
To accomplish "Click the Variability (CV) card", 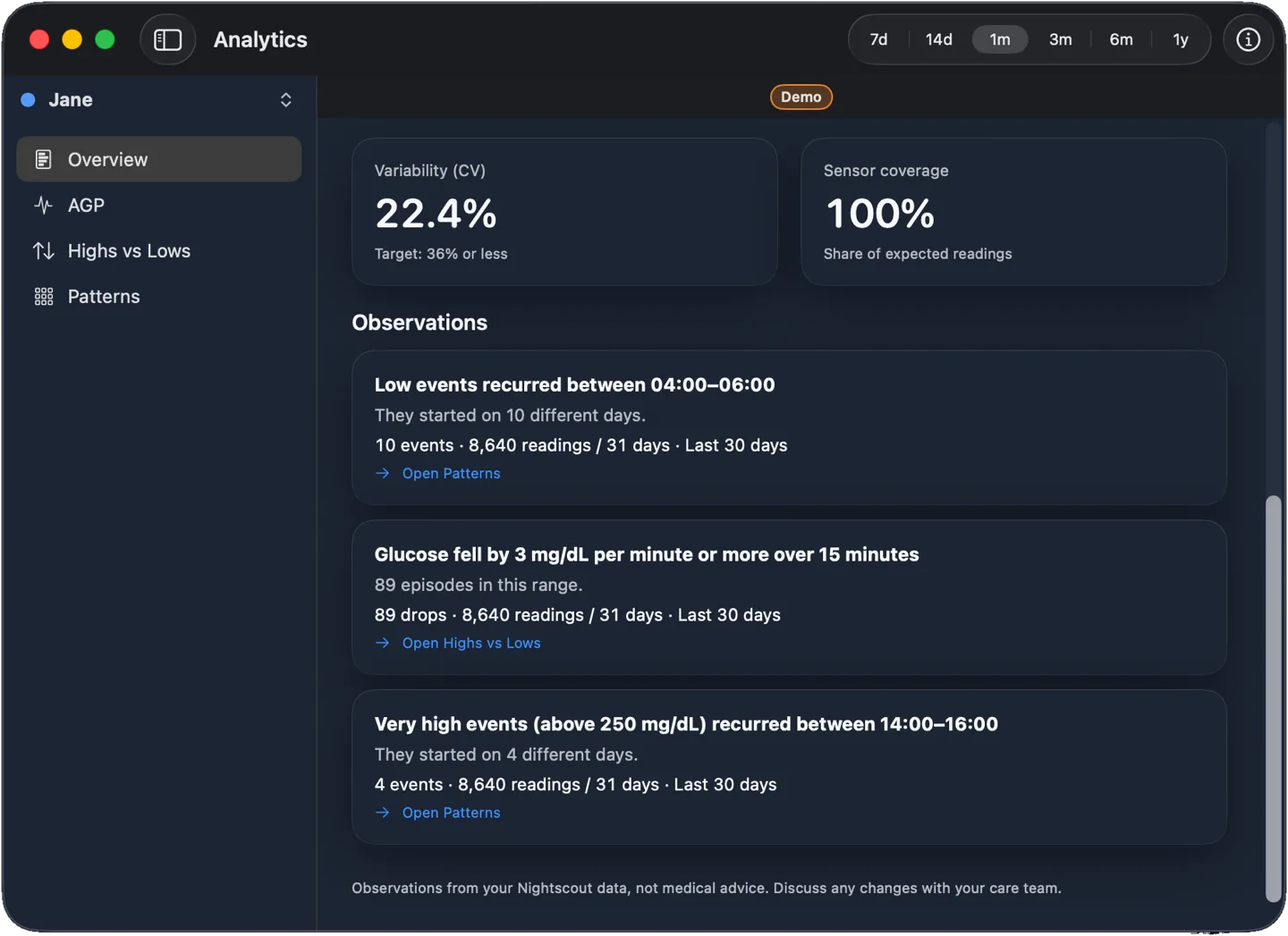I will [565, 212].
